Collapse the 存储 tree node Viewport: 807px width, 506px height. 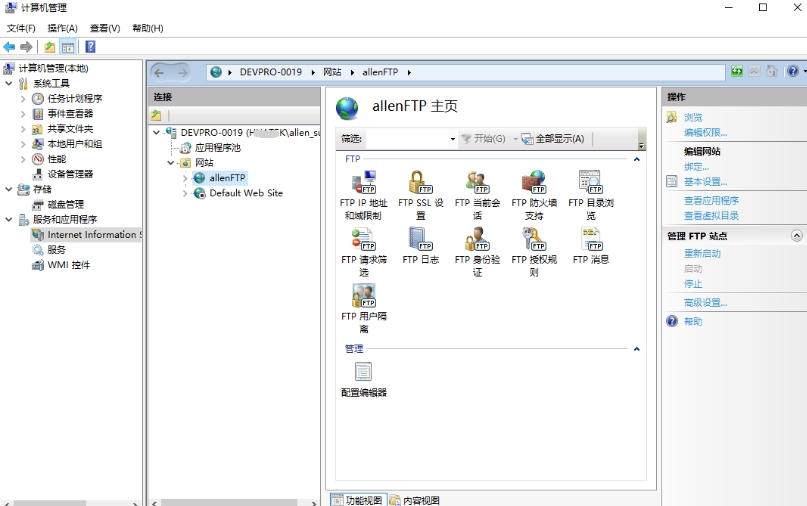[9, 189]
